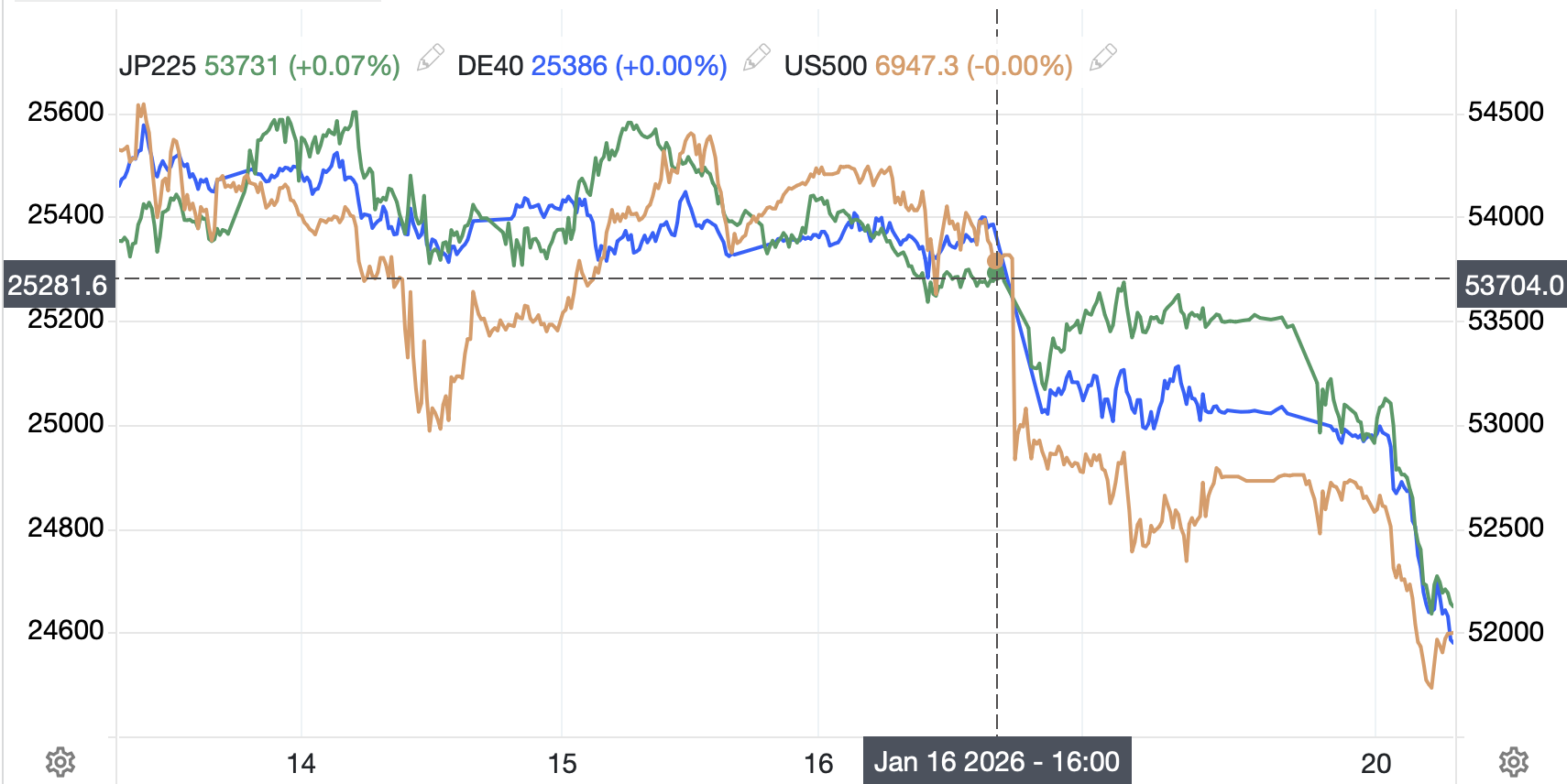1567x784 pixels.
Task: Click the Jan 16 2026 - 16:00 crosshair label
Action: pos(997,761)
